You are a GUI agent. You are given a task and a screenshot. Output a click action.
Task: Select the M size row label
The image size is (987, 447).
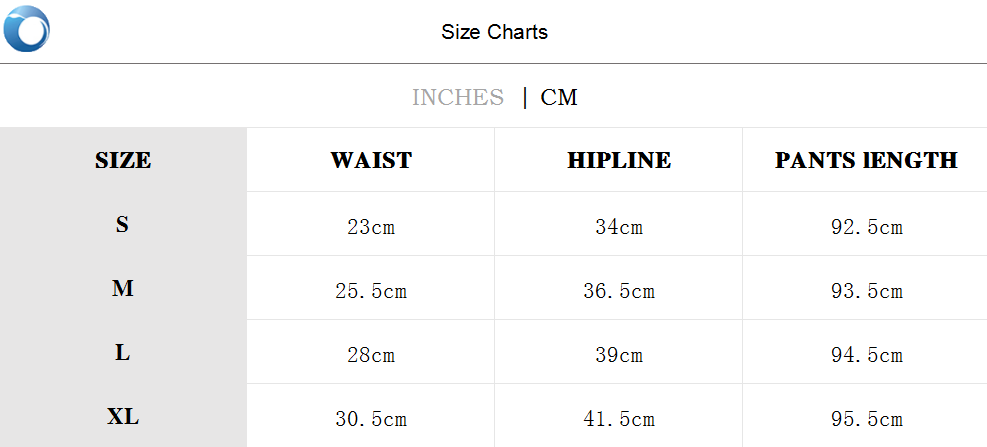[123, 289]
